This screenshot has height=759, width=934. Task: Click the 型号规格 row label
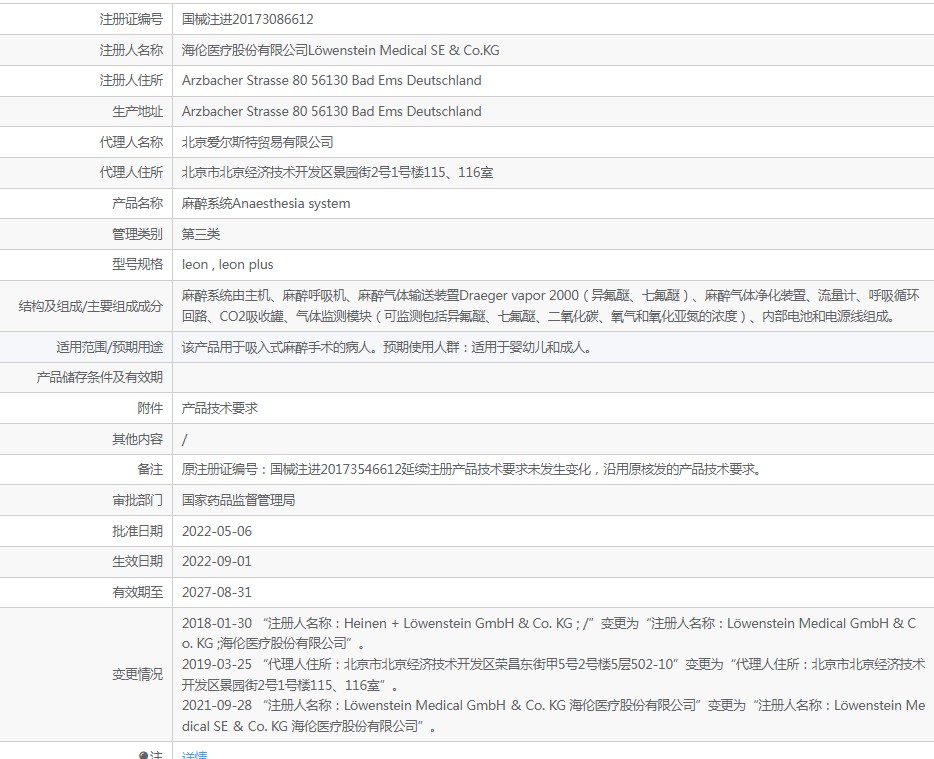(x=138, y=264)
